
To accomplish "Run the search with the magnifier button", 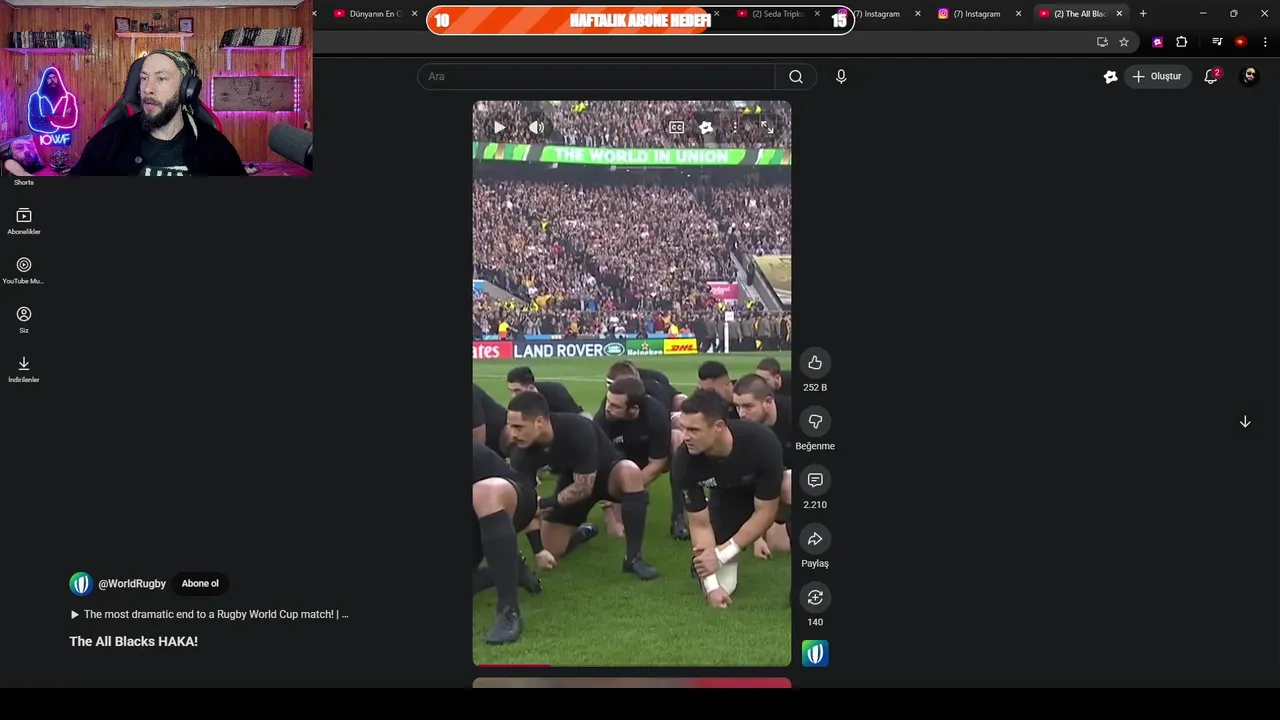I will pos(796,76).
